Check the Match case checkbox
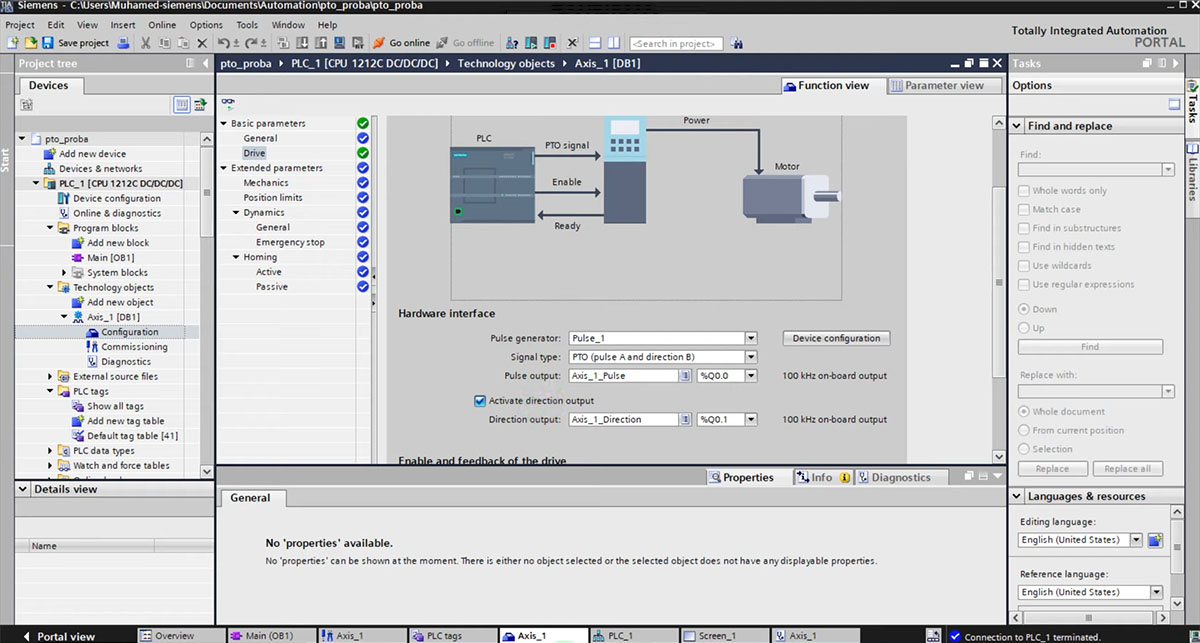The height and width of the screenshot is (643, 1200). click(x=1024, y=210)
